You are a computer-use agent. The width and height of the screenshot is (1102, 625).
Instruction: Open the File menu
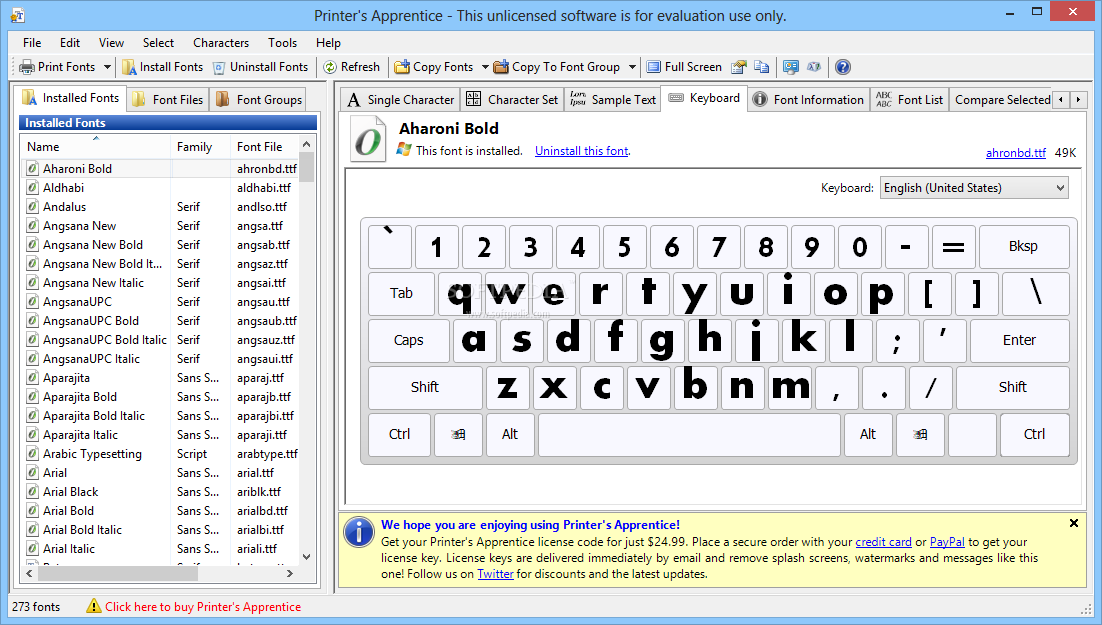tap(32, 43)
